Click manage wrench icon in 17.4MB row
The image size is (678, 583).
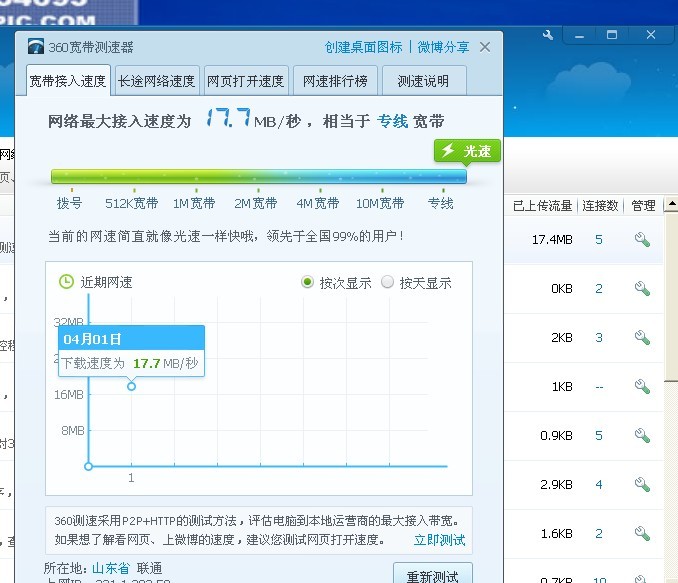642,240
